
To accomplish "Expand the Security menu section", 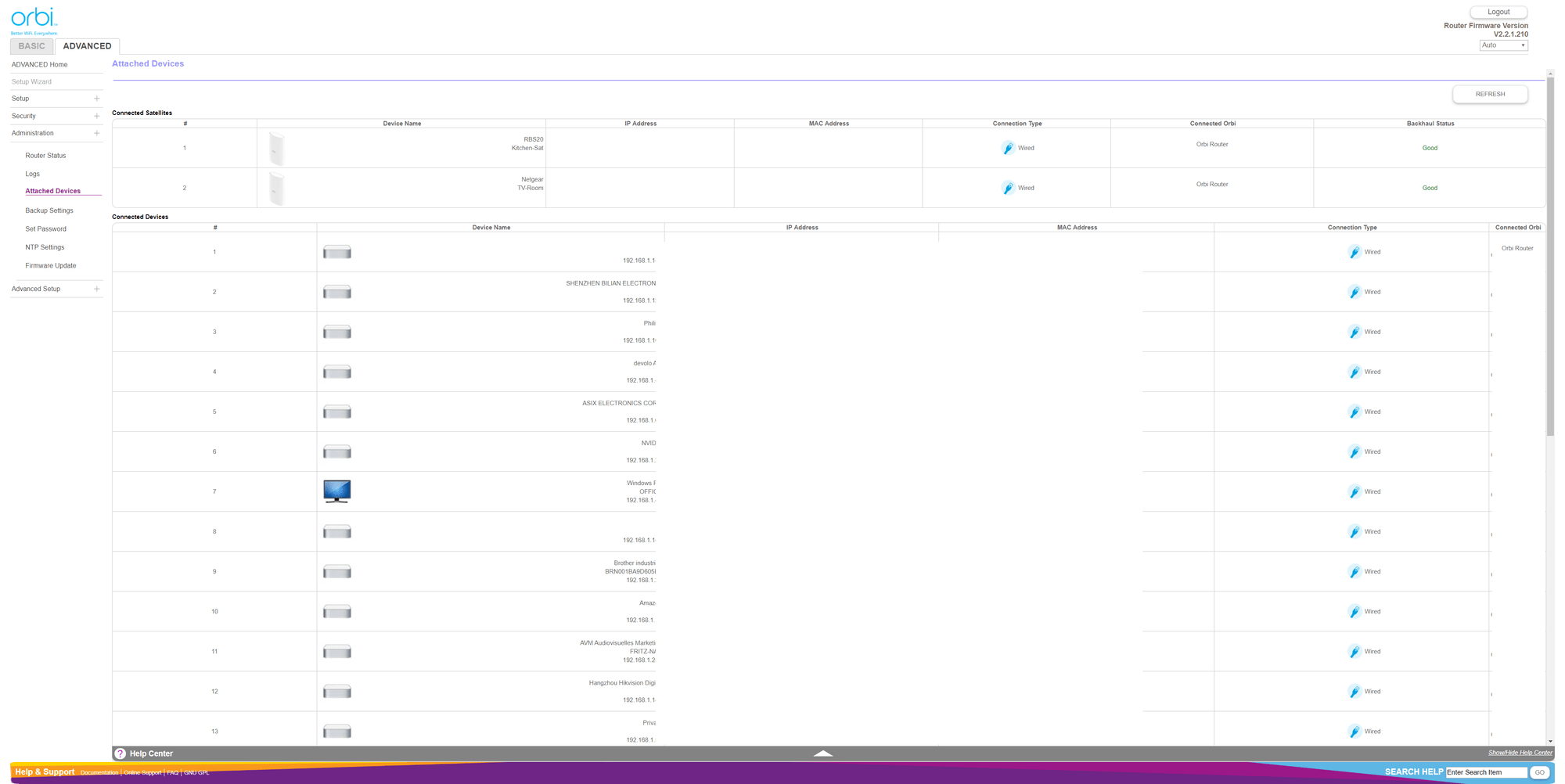I will tap(96, 116).
